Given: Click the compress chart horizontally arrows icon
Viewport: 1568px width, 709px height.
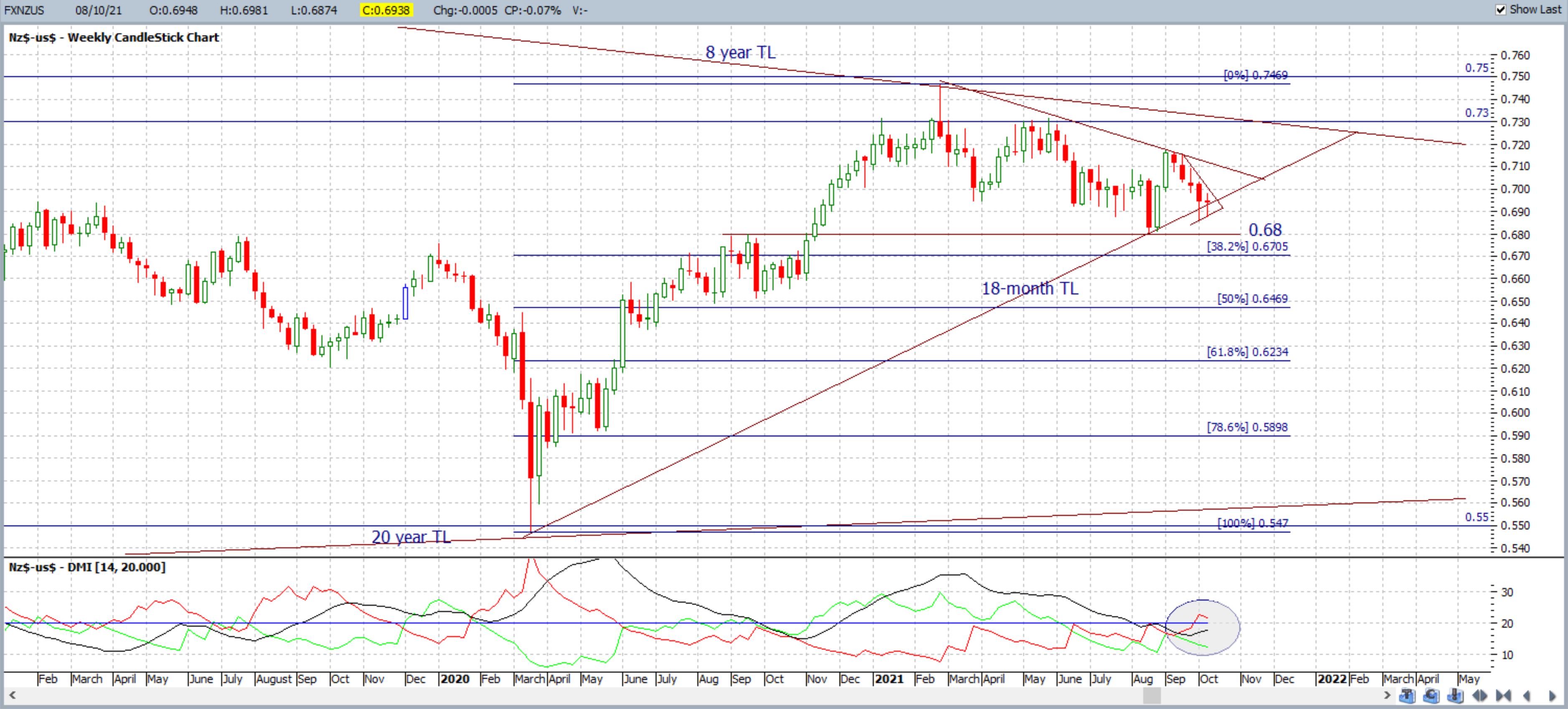Looking at the screenshot, I should point(1504,696).
